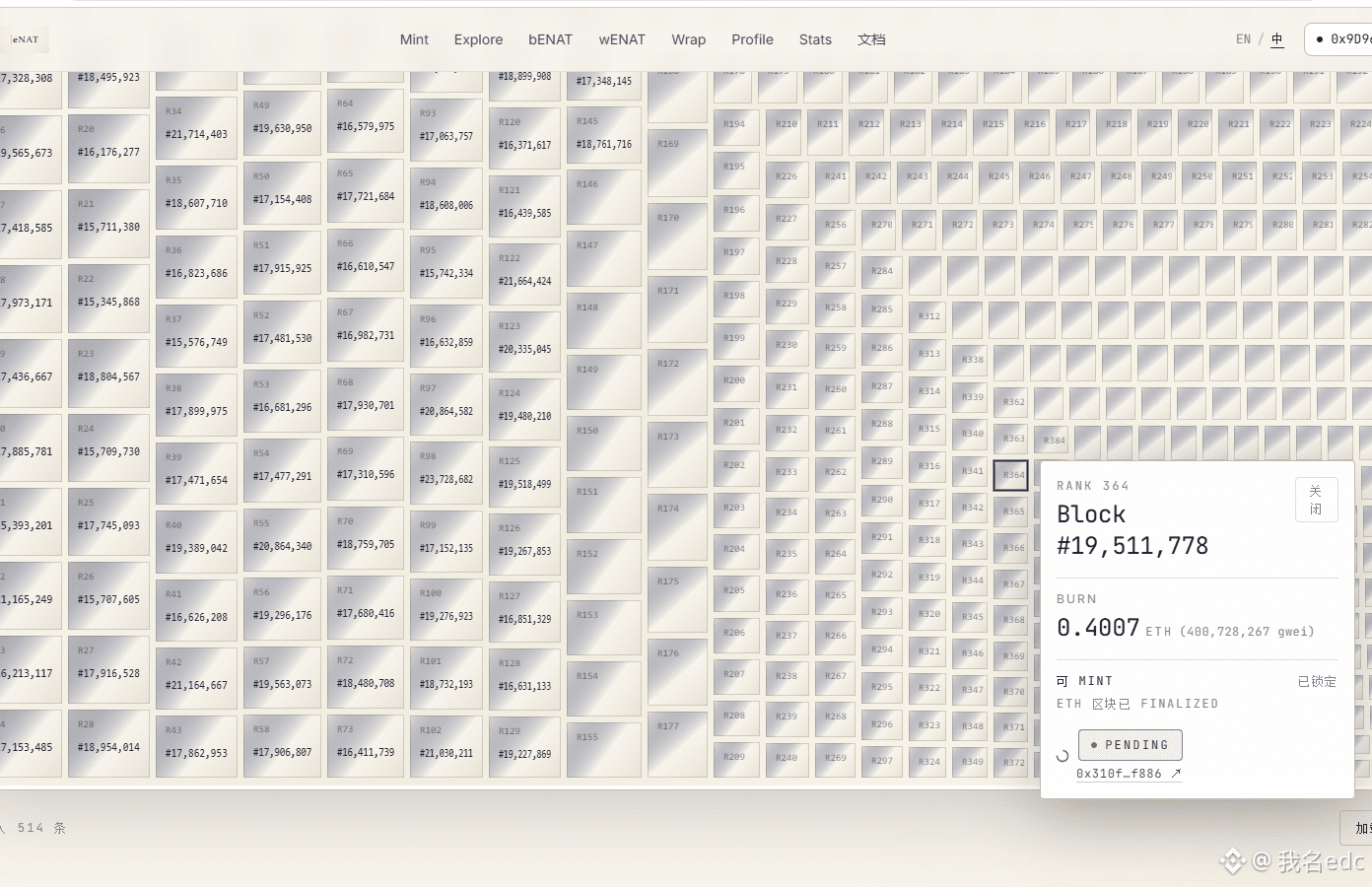
Task: Select block tile R66 #16,610,547
Action: [365, 260]
